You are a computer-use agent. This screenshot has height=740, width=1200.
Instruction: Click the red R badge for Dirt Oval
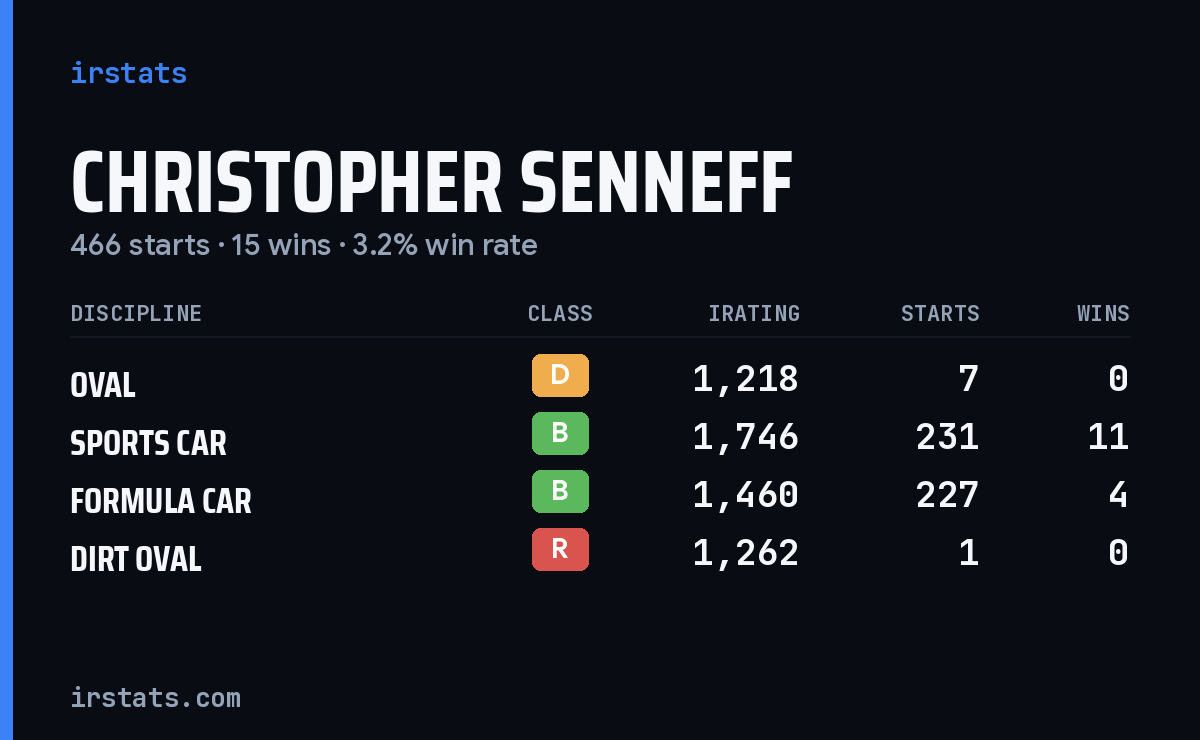(560, 550)
